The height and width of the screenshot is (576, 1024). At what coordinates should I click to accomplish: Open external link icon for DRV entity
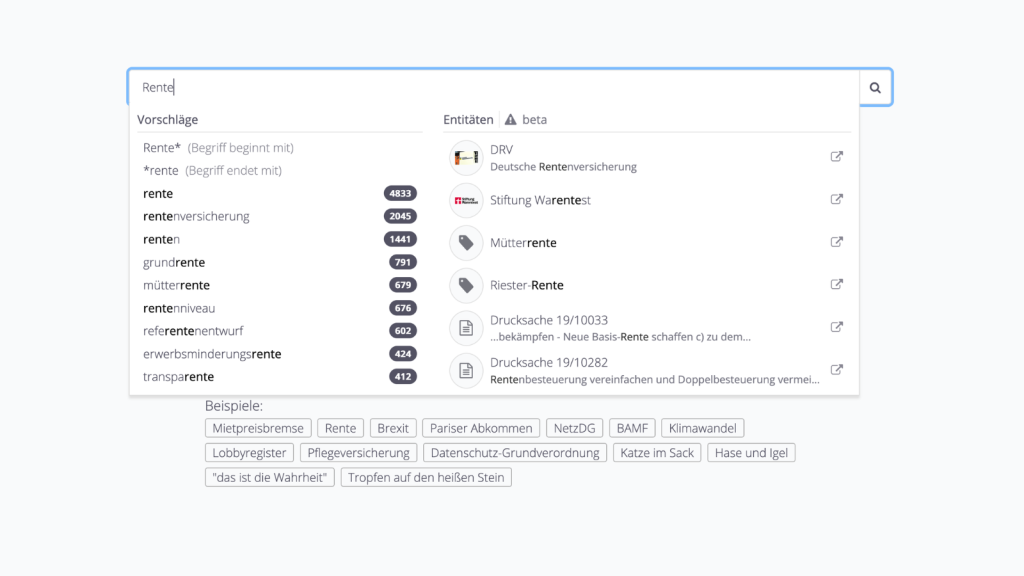[x=837, y=157]
